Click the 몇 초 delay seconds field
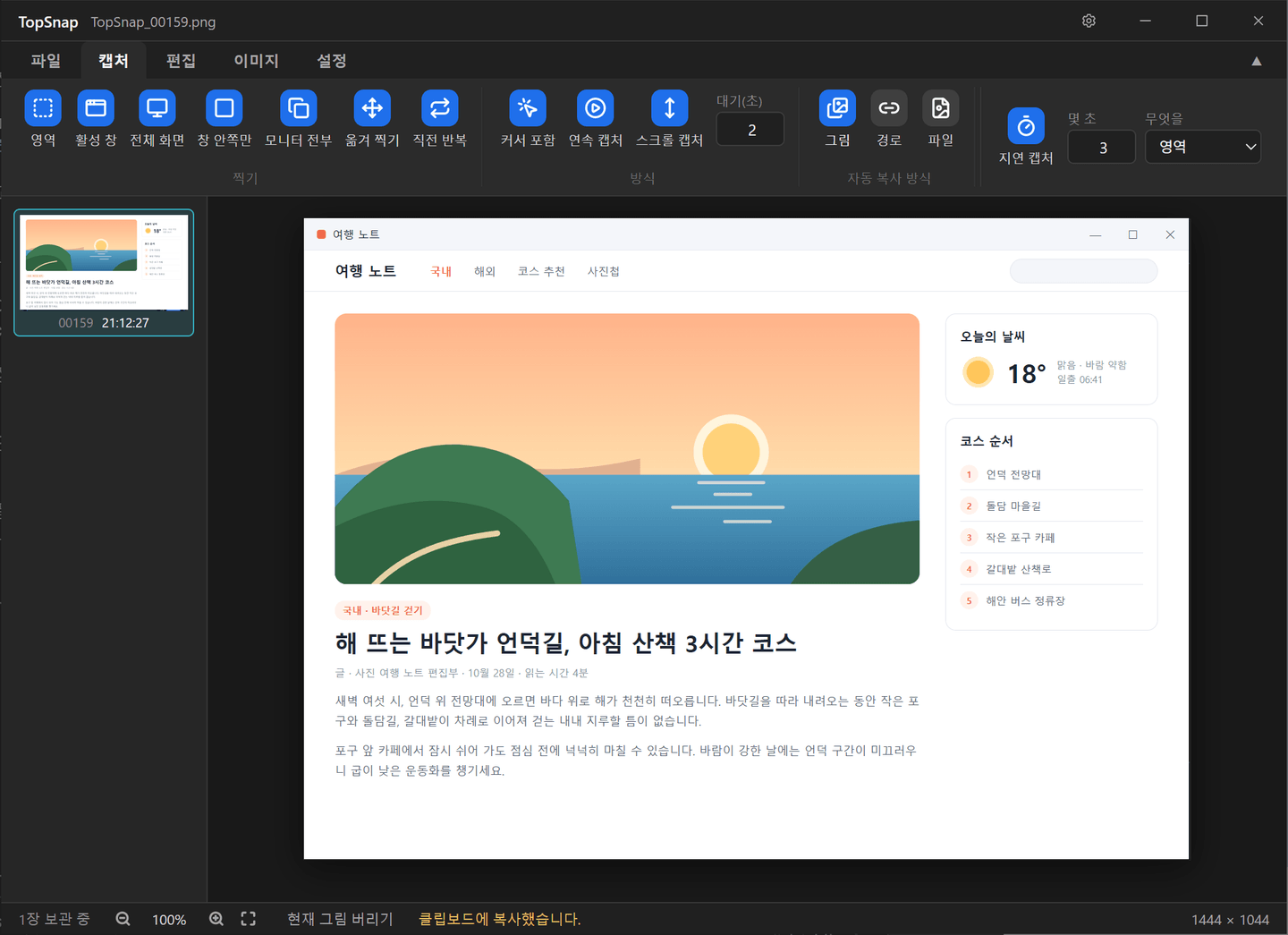Image resolution: width=1288 pixels, height=935 pixels. [1102, 147]
